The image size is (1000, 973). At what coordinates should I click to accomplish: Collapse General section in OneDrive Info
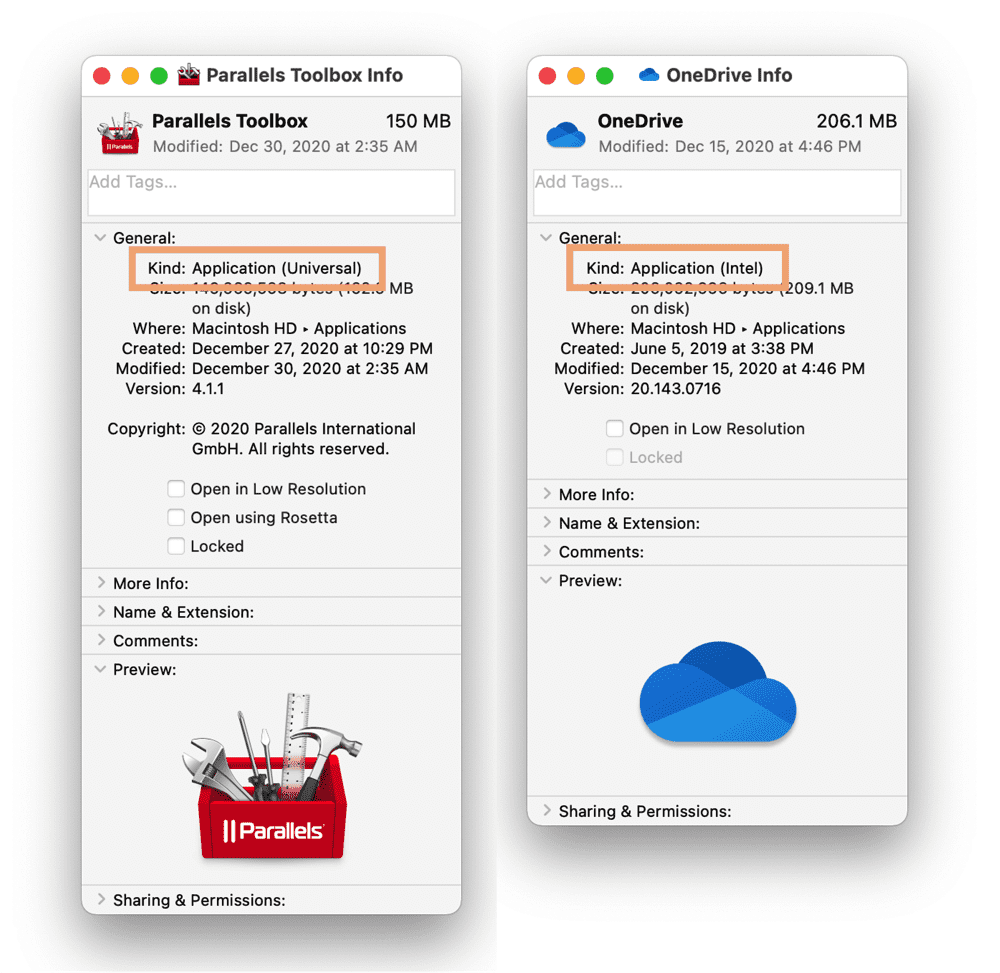tap(546, 238)
